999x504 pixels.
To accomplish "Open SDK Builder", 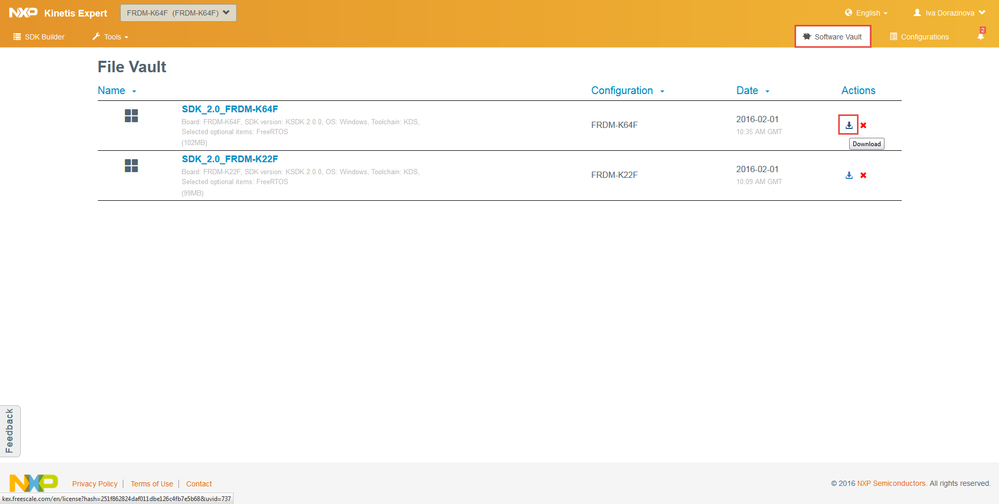I will pyautogui.click(x=39, y=37).
